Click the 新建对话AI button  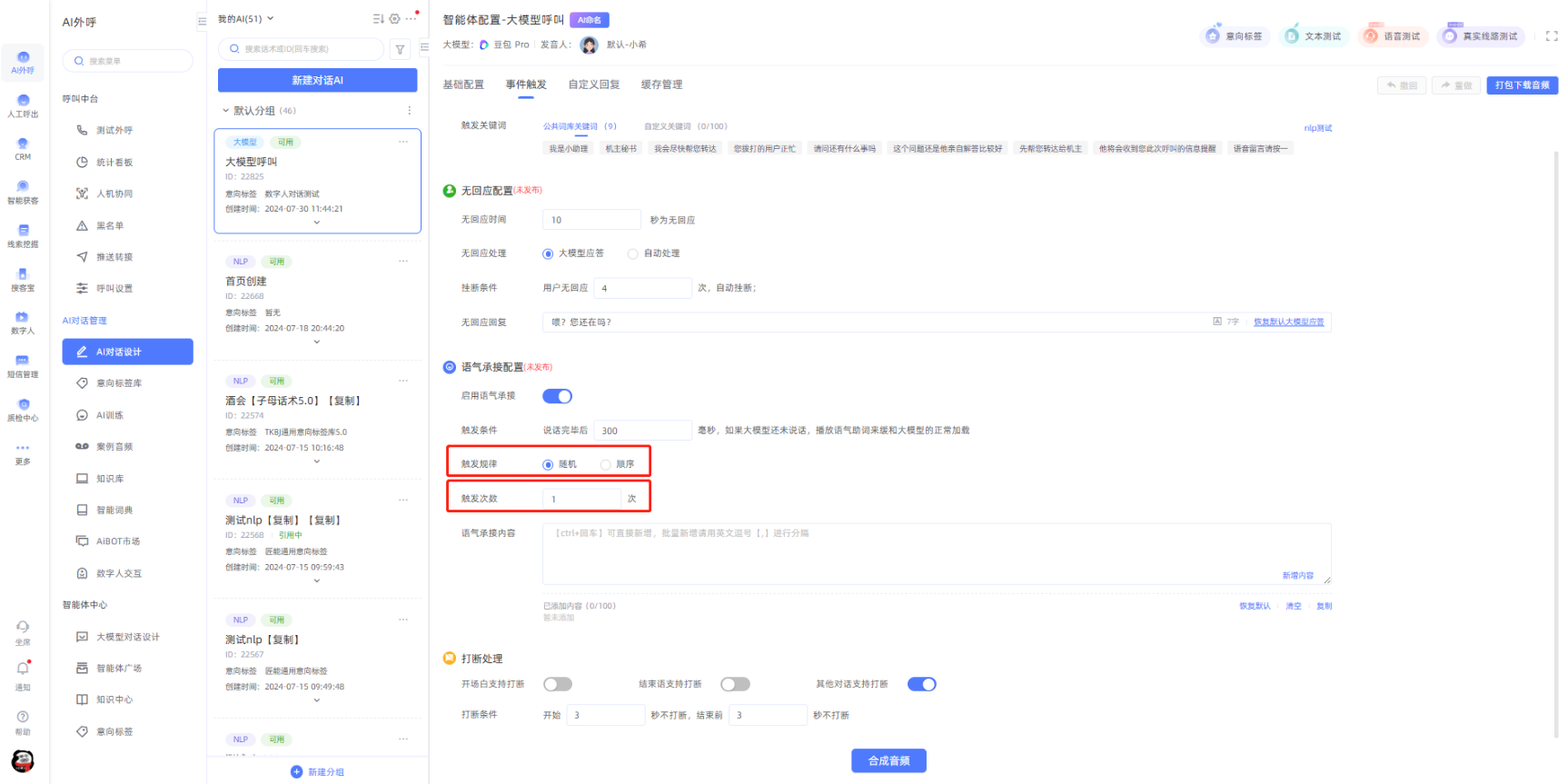click(317, 81)
